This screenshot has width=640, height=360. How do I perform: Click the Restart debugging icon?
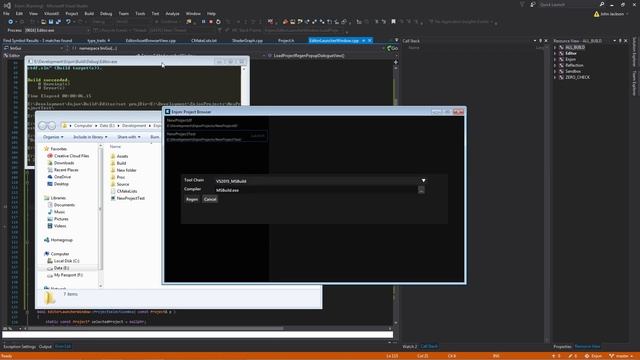pos(218,22)
